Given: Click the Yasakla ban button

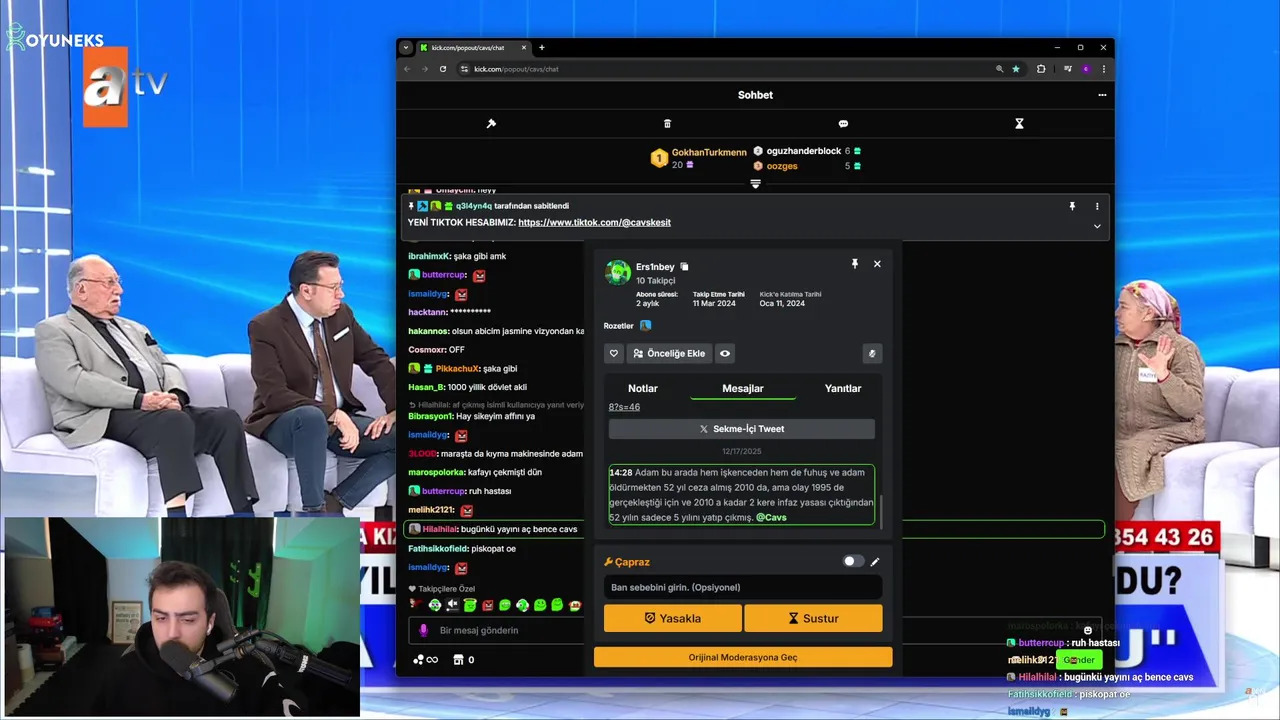Looking at the screenshot, I should (x=673, y=618).
